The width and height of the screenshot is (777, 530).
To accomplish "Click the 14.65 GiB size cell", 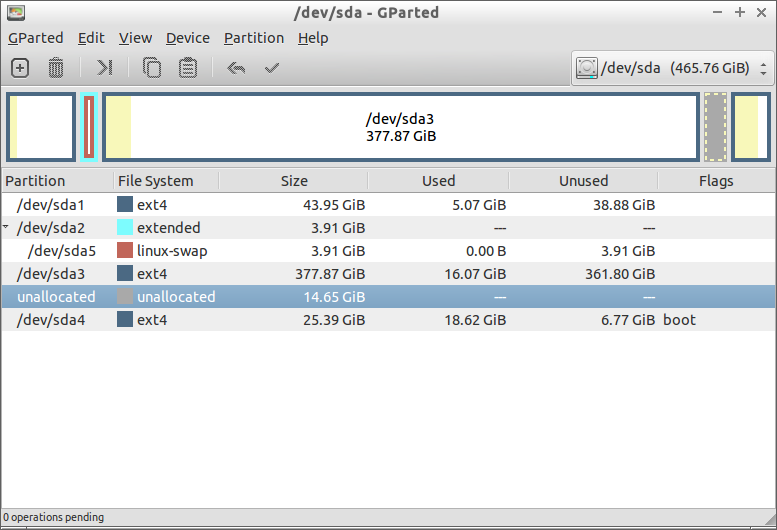I will click(334, 297).
